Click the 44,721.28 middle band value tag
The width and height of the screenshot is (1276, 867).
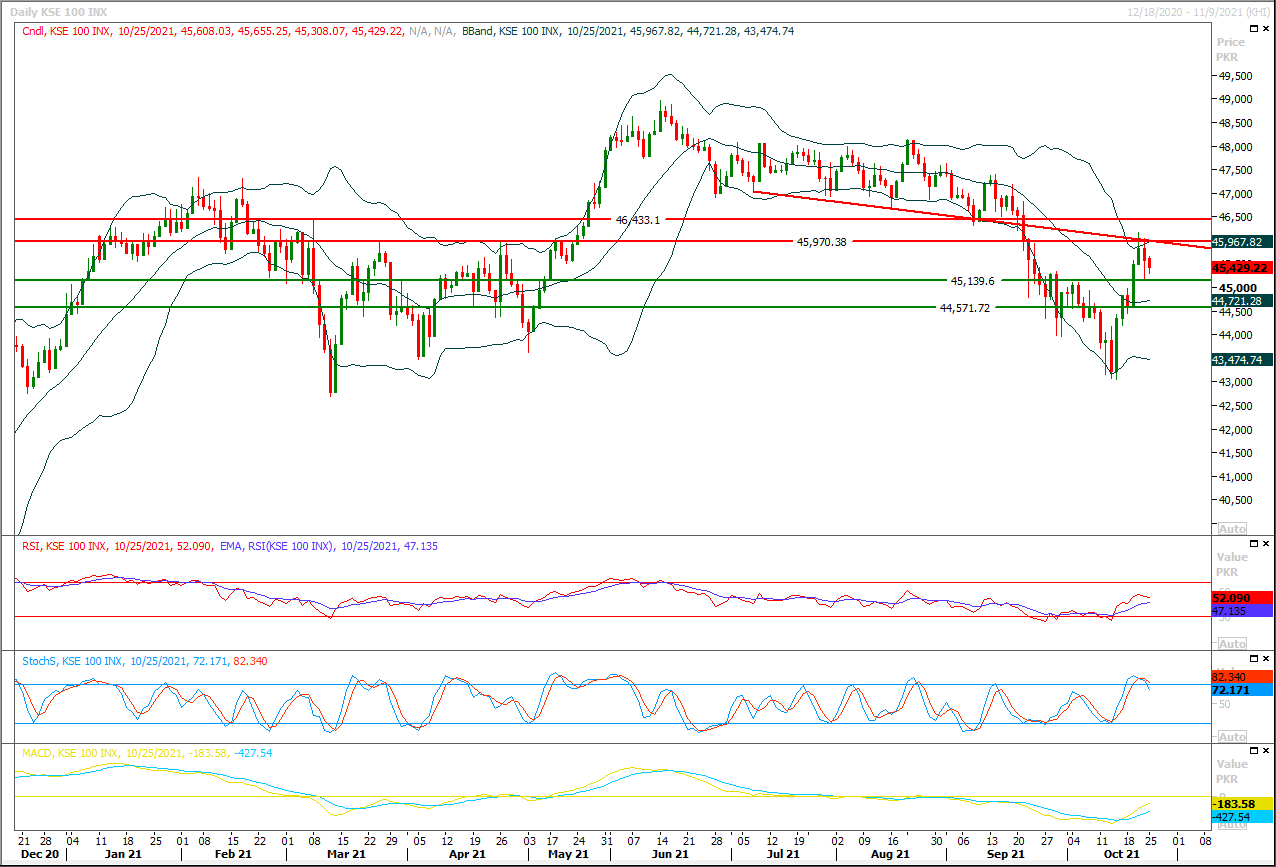(x=1241, y=300)
